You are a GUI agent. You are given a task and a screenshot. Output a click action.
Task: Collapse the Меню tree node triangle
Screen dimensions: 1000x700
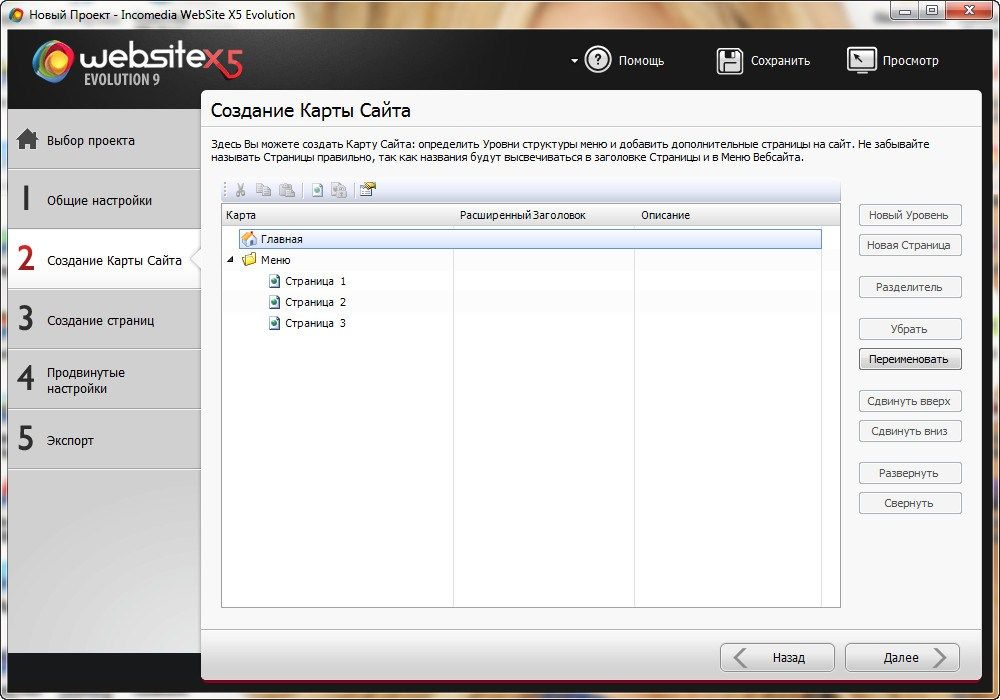(x=231, y=260)
